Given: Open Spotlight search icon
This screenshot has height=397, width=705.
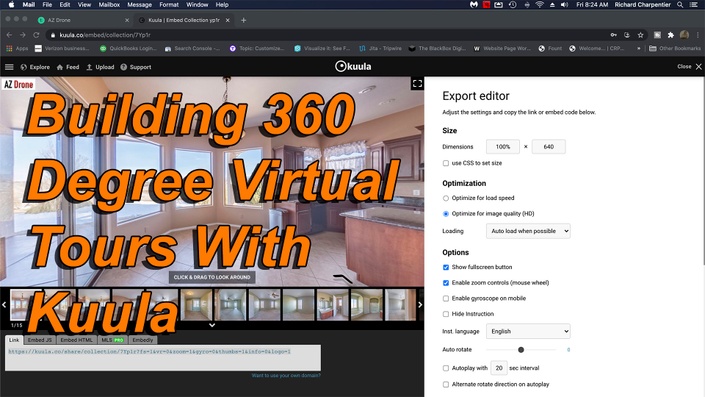Looking at the screenshot, I should pos(680,4).
